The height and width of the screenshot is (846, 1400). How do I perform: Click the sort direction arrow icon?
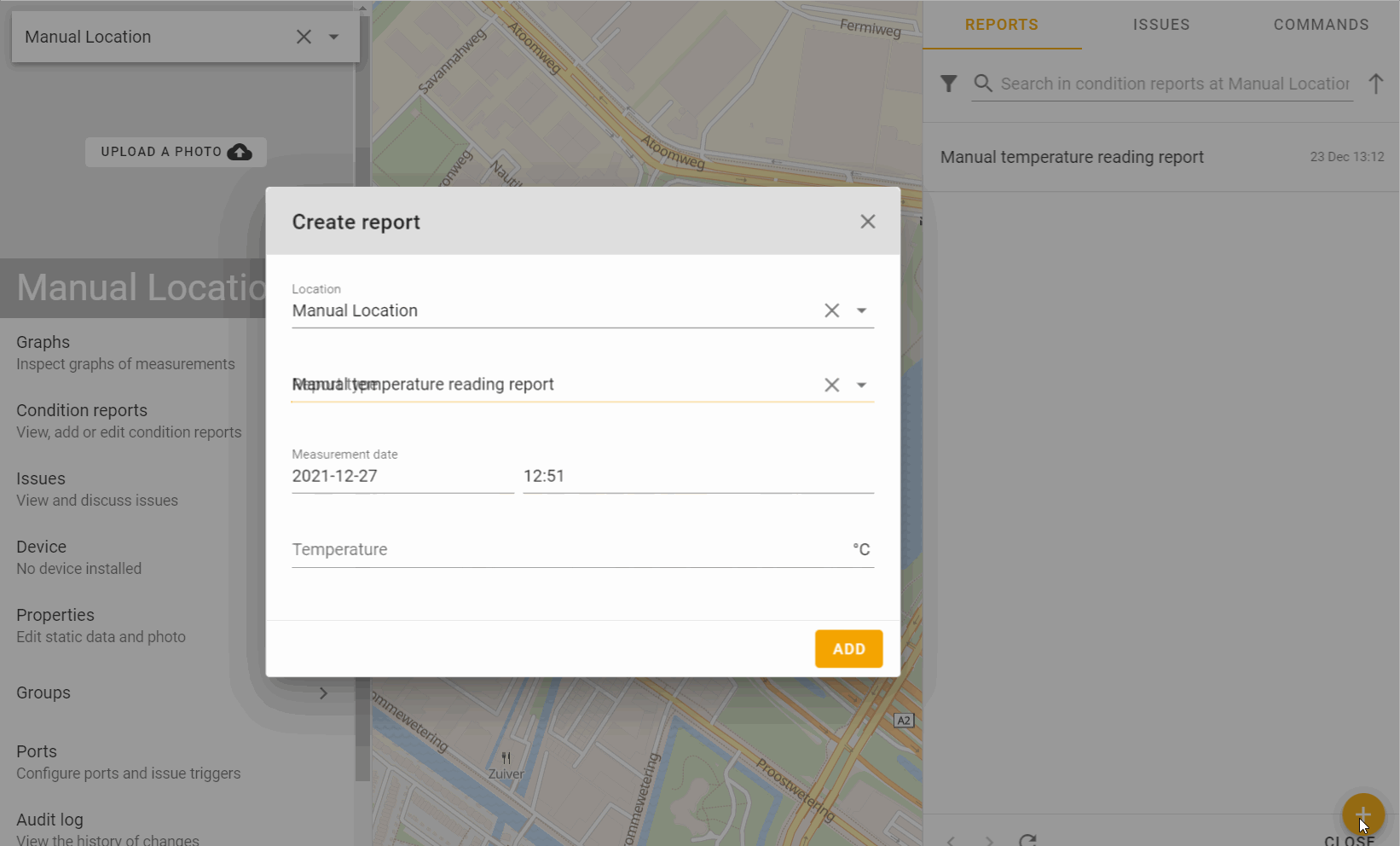pos(1375,84)
